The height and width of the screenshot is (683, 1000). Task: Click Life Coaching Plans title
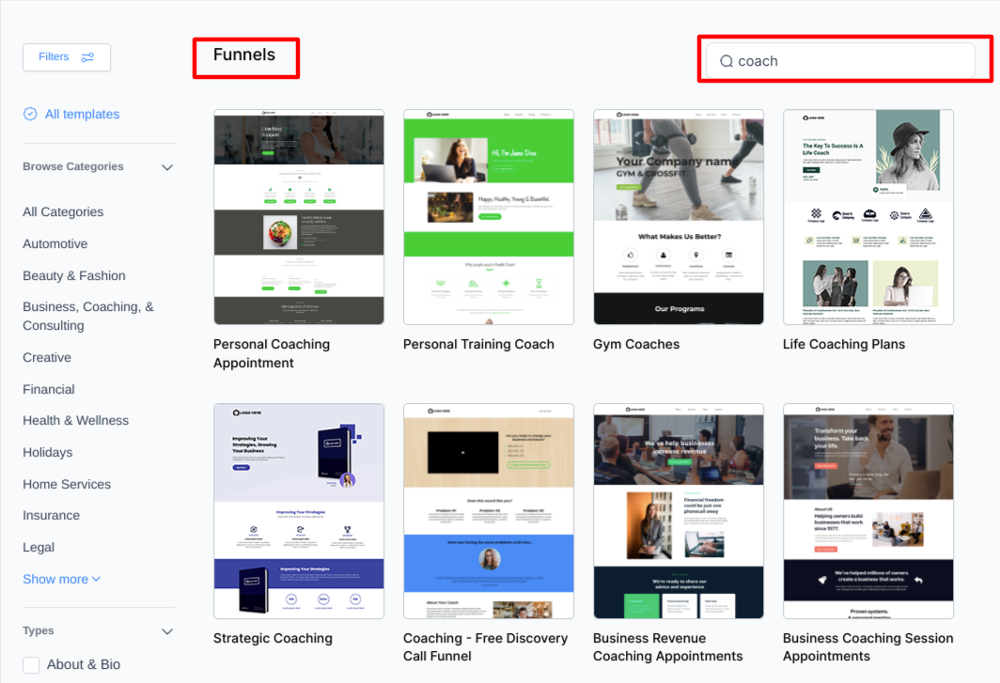coord(844,344)
